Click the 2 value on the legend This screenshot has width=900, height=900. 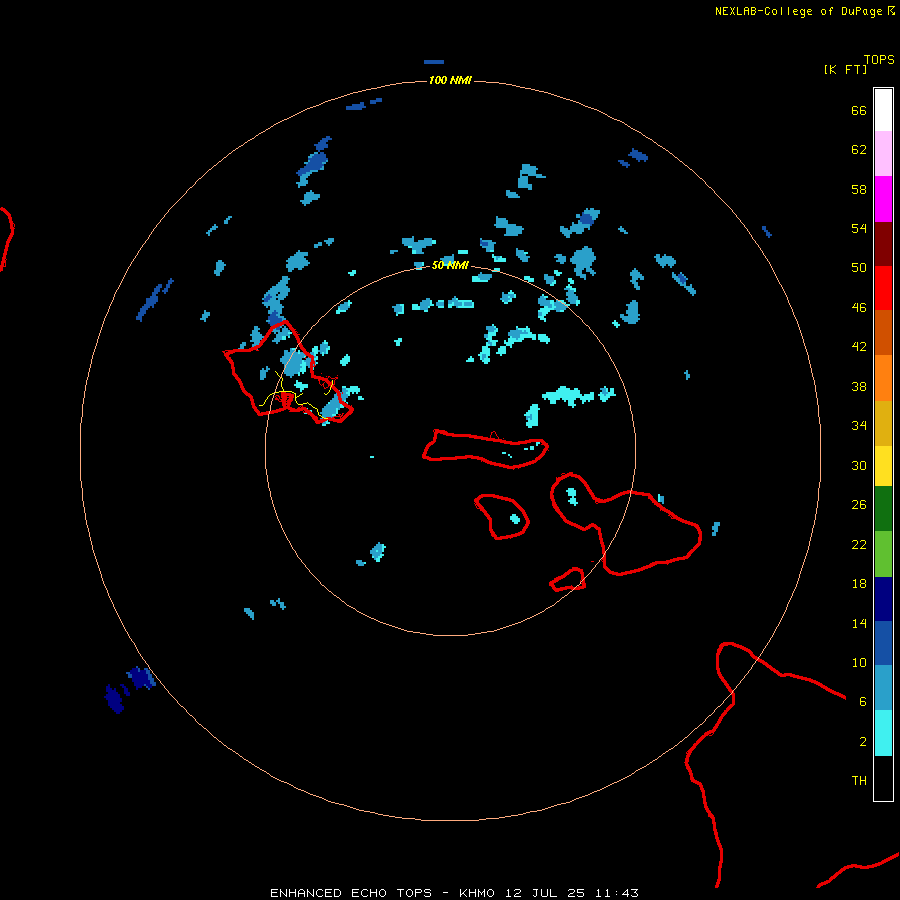tap(862, 742)
